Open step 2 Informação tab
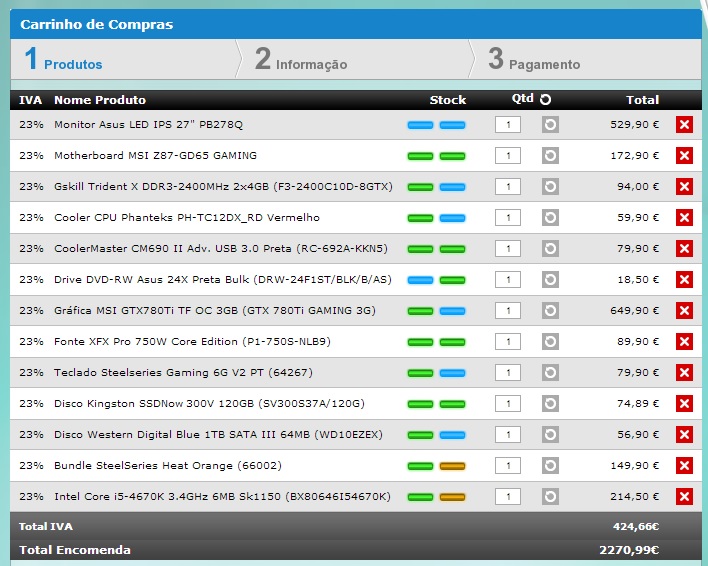Screen dimensions: 708x566 coord(301,60)
